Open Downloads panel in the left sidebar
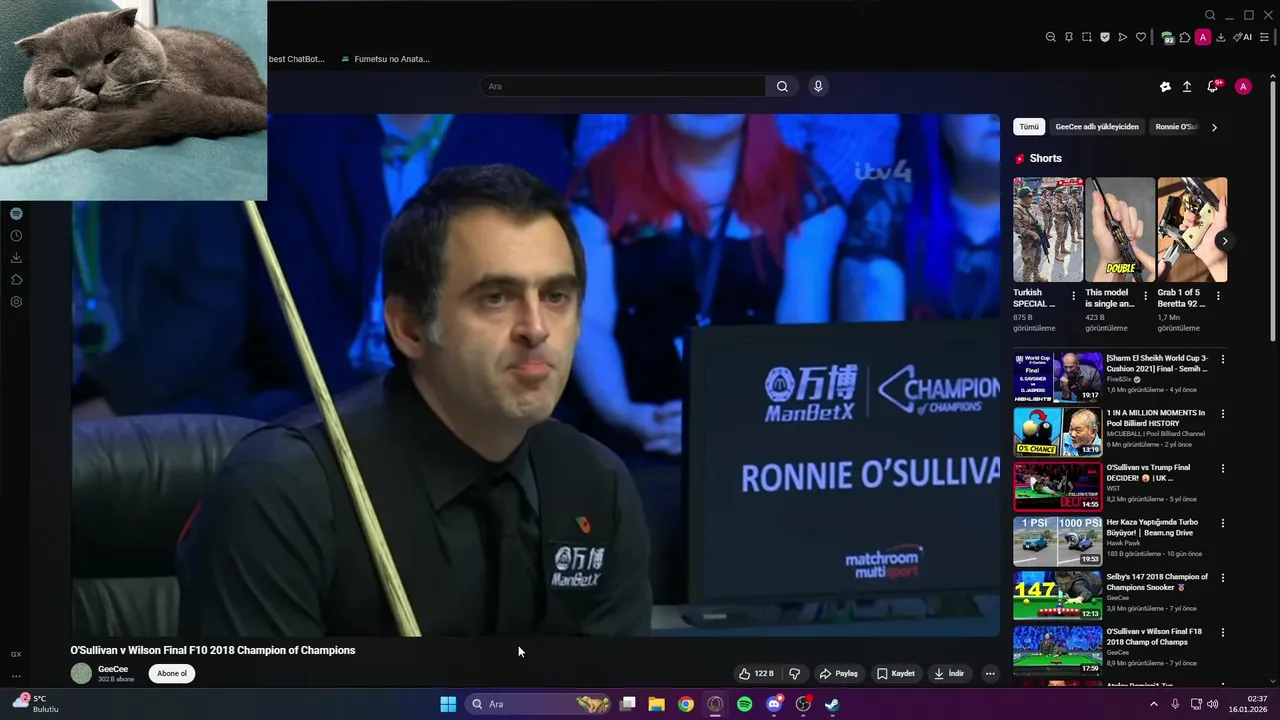1280x720 pixels. 16,258
